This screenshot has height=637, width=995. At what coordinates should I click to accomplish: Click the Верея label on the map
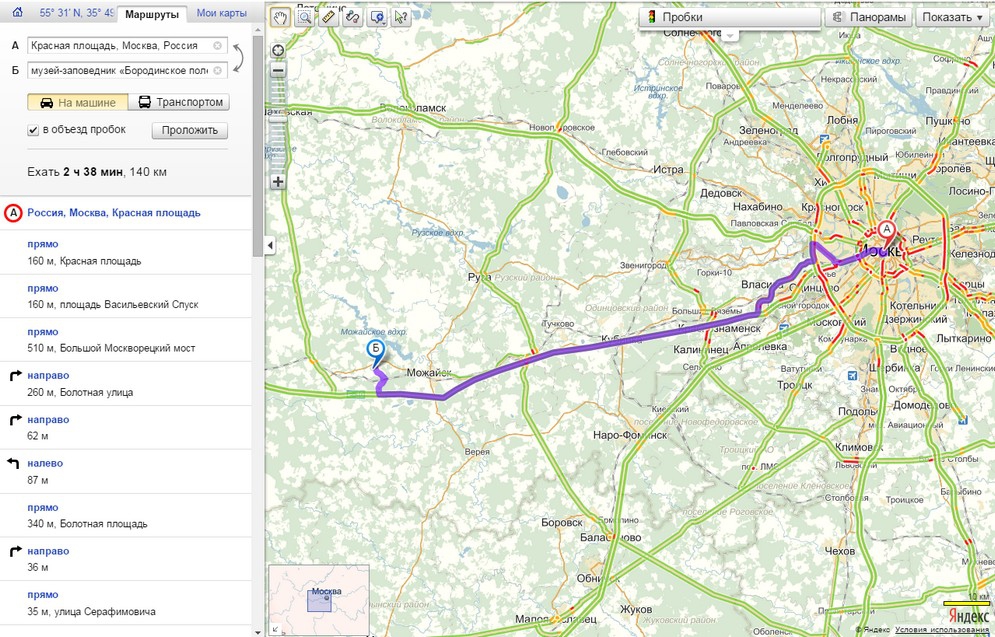[x=477, y=452]
